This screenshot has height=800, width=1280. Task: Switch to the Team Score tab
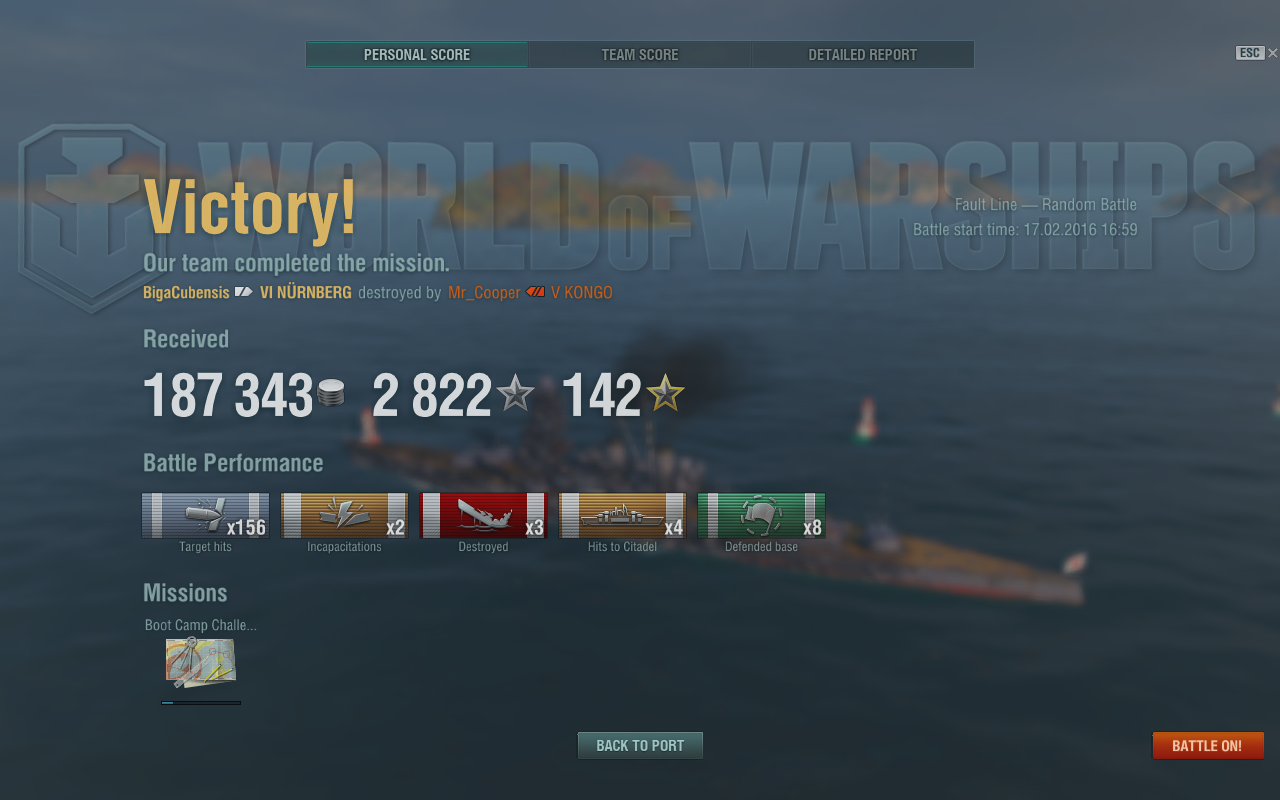[640, 55]
